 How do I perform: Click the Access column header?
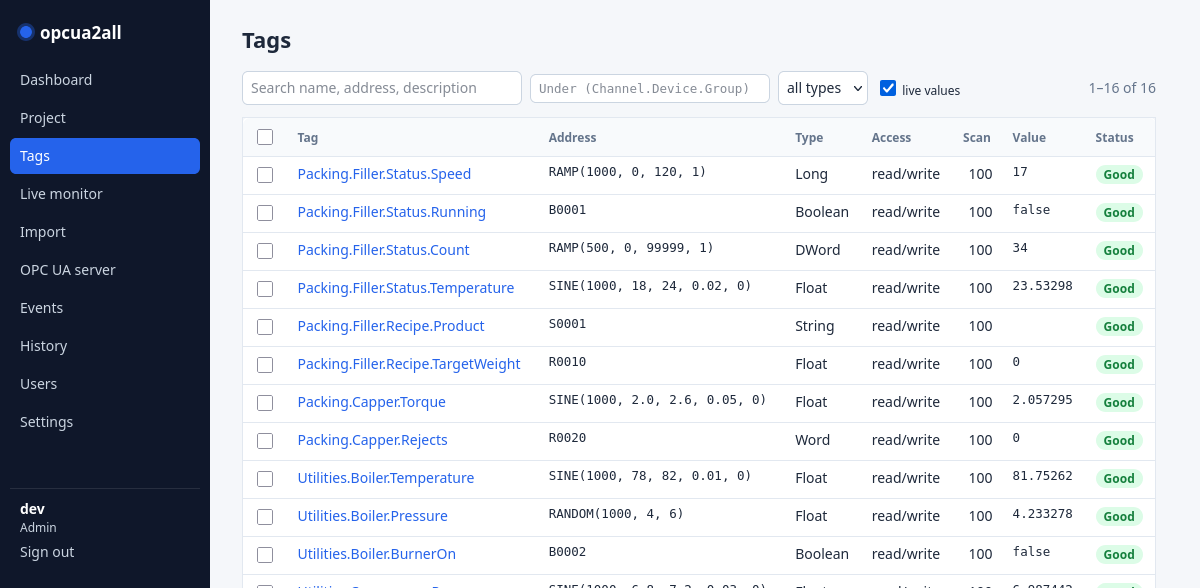(x=892, y=138)
